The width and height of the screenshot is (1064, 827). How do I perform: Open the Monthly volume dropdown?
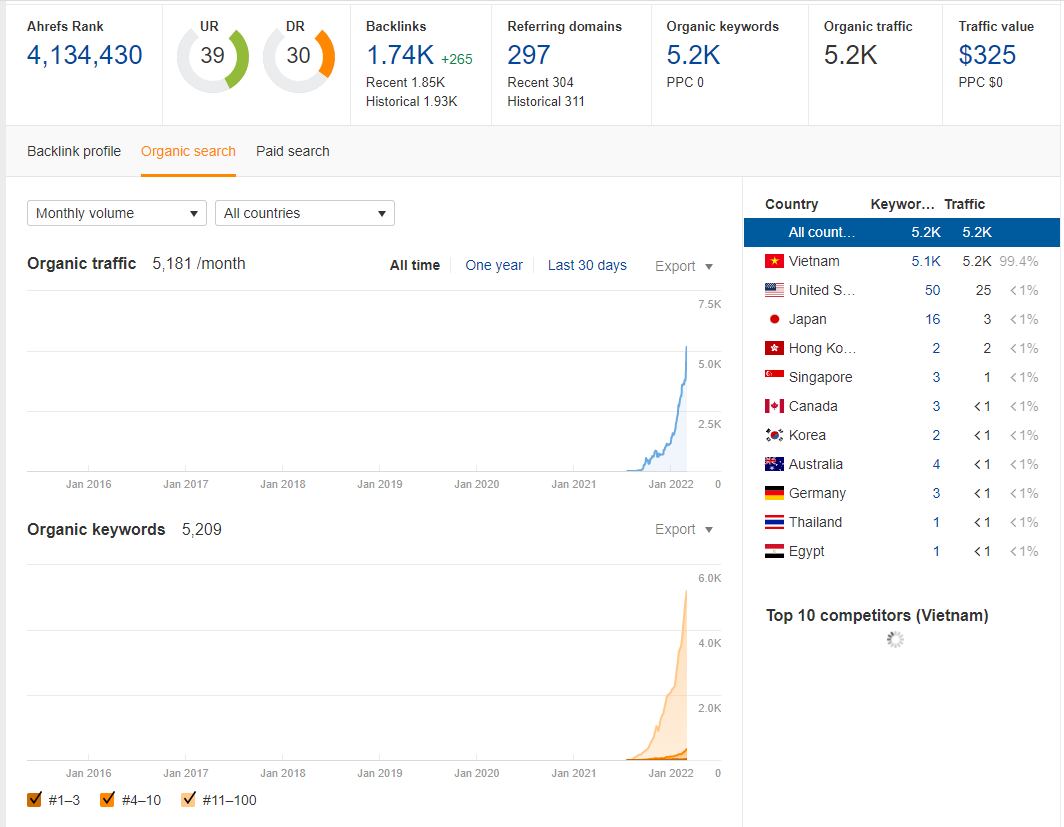coord(116,213)
